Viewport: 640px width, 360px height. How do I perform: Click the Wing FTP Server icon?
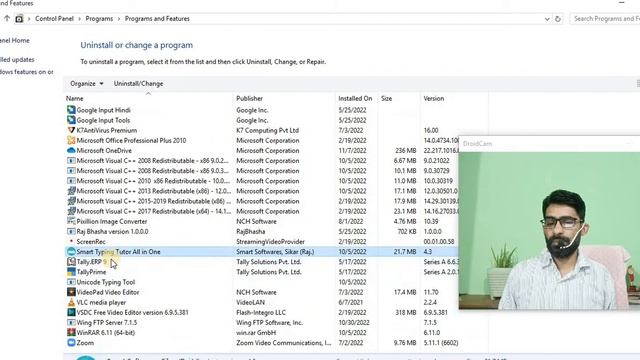71,322
